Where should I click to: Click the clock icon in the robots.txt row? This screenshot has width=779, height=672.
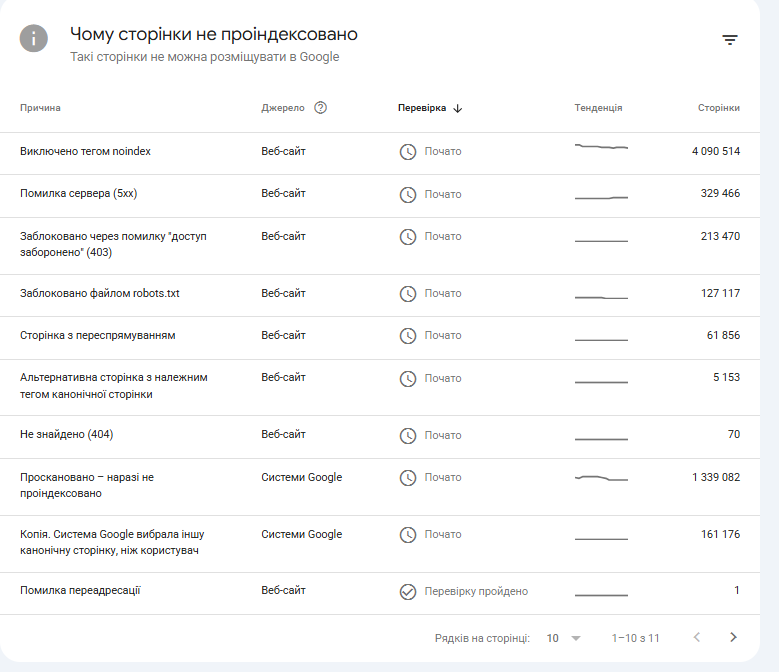pos(408,294)
